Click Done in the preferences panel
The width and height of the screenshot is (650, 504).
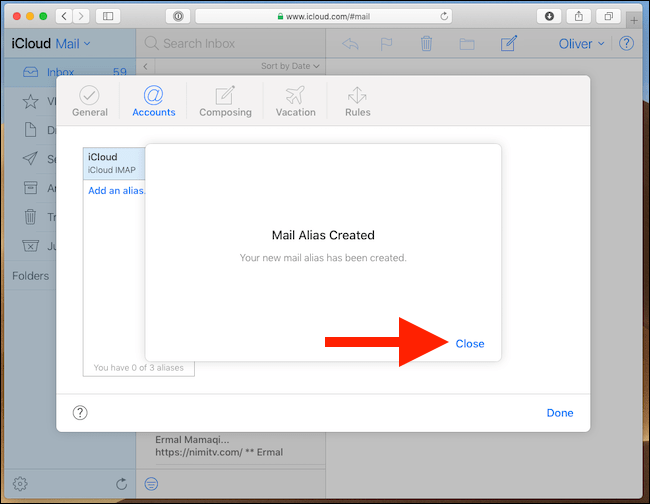pos(560,413)
